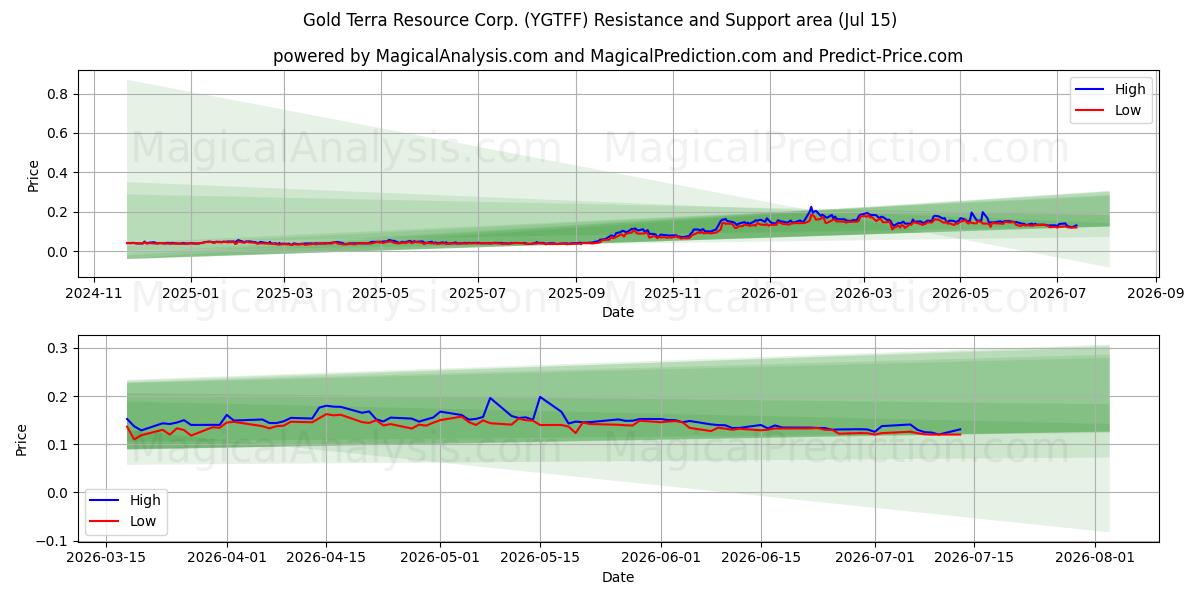Image resolution: width=1200 pixels, height=600 pixels.
Task: Click top chart x-axis label '2025-03'
Action: point(283,293)
